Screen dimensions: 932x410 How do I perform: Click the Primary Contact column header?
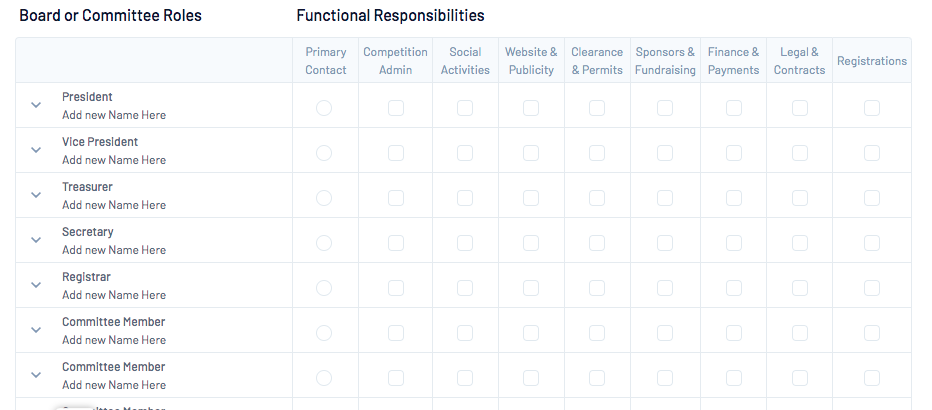(x=326, y=61)
